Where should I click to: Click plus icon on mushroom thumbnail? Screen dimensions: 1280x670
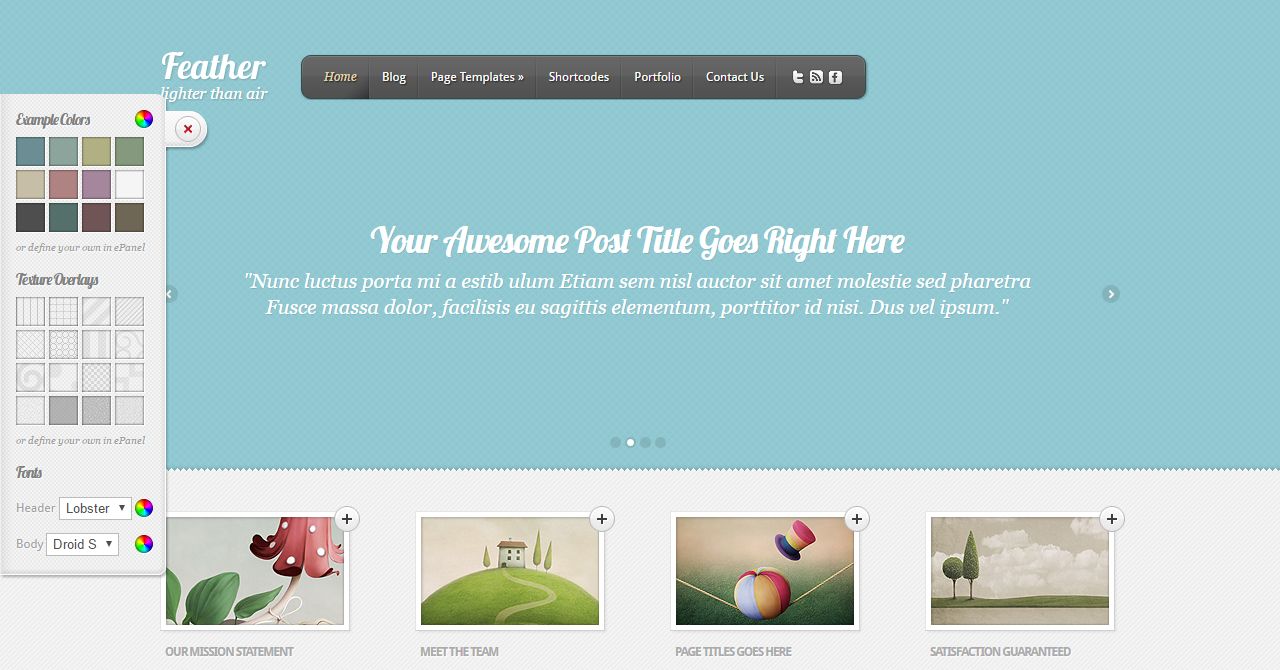pyautogui.click(x=346, y=519)
